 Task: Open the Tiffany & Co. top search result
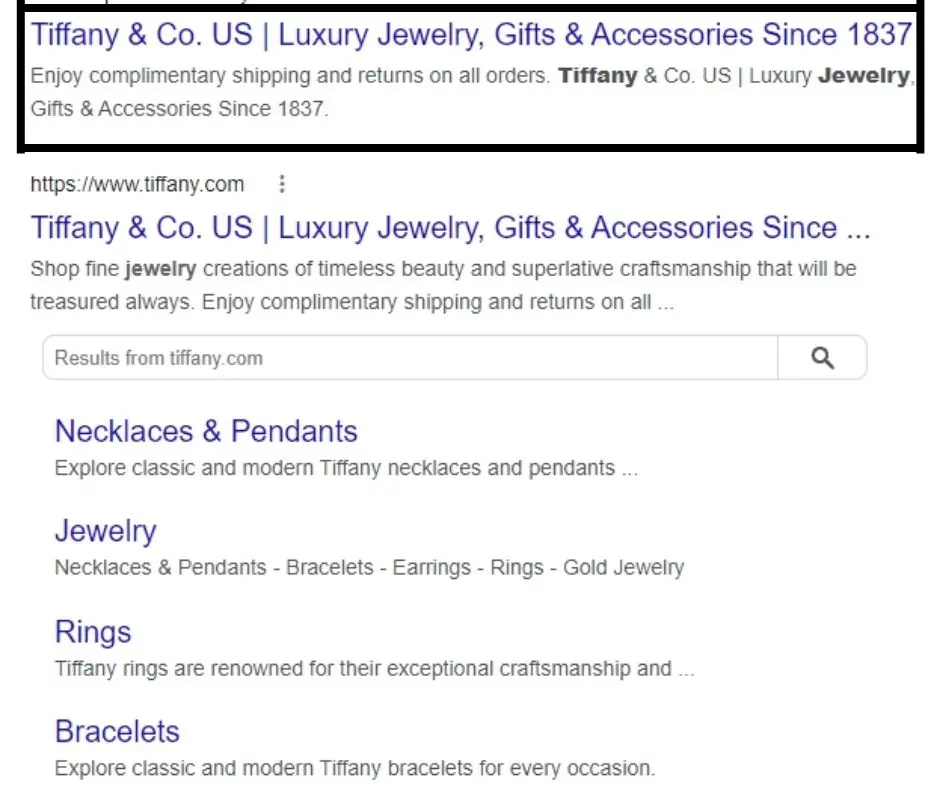(470, 35)
